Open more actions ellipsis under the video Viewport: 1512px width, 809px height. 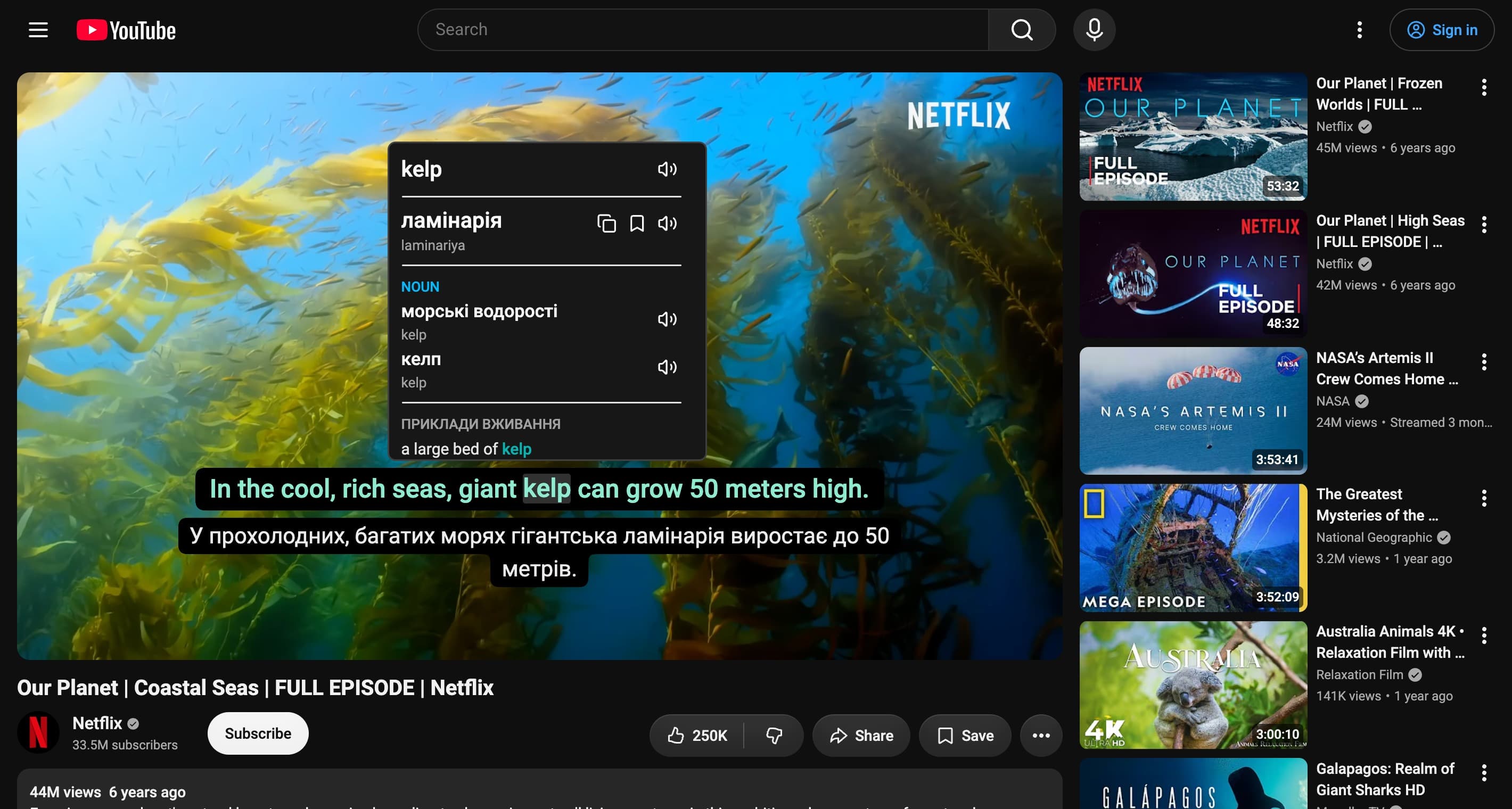(x=1041, y=735)
